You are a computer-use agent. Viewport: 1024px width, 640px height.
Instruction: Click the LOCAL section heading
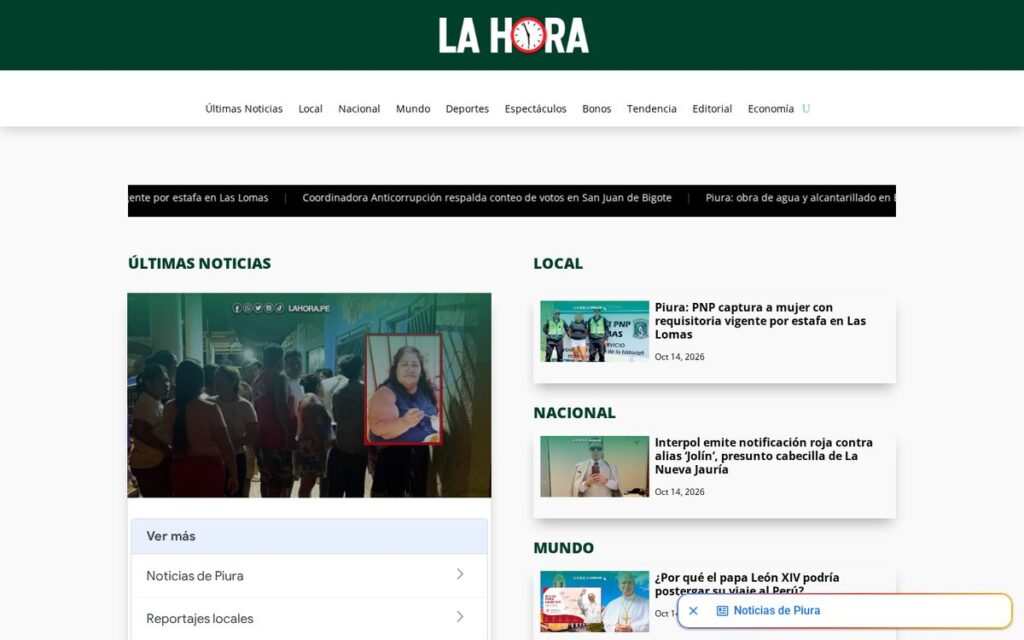pyautogui.click(x=558, y=263)
